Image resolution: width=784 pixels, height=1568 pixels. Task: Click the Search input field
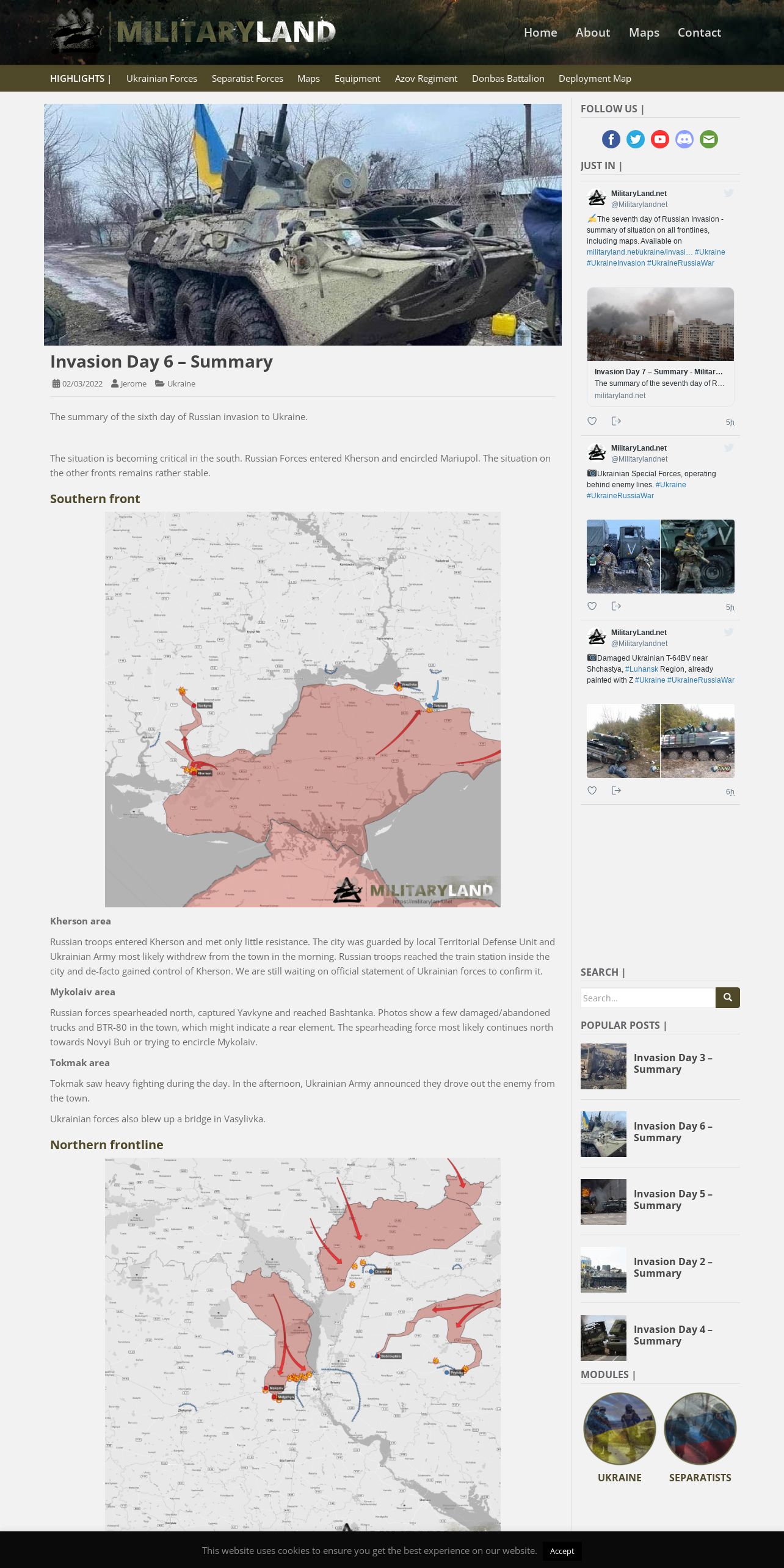pos(648,998)
